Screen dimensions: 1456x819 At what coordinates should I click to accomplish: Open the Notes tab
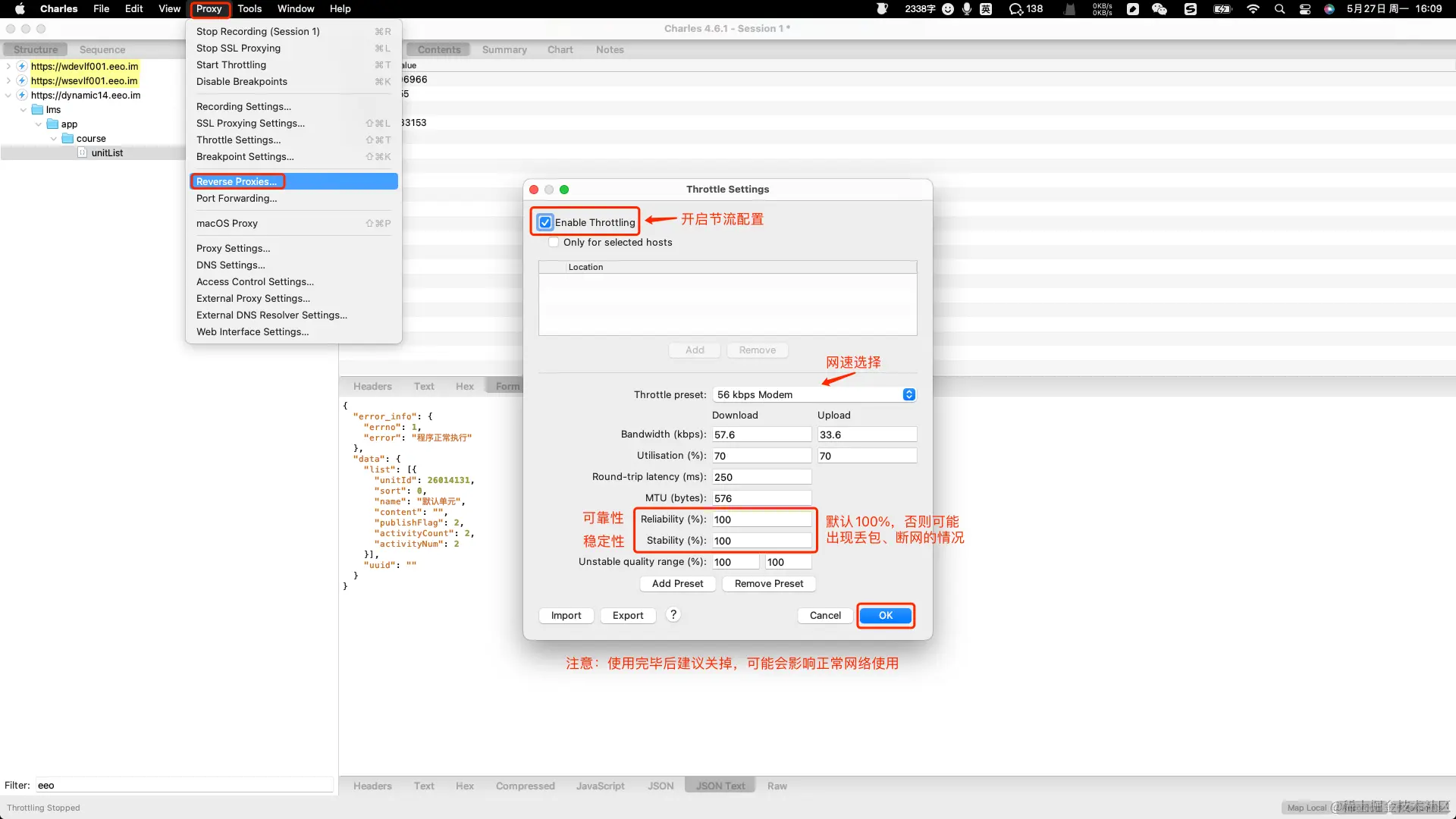point(610,49)
